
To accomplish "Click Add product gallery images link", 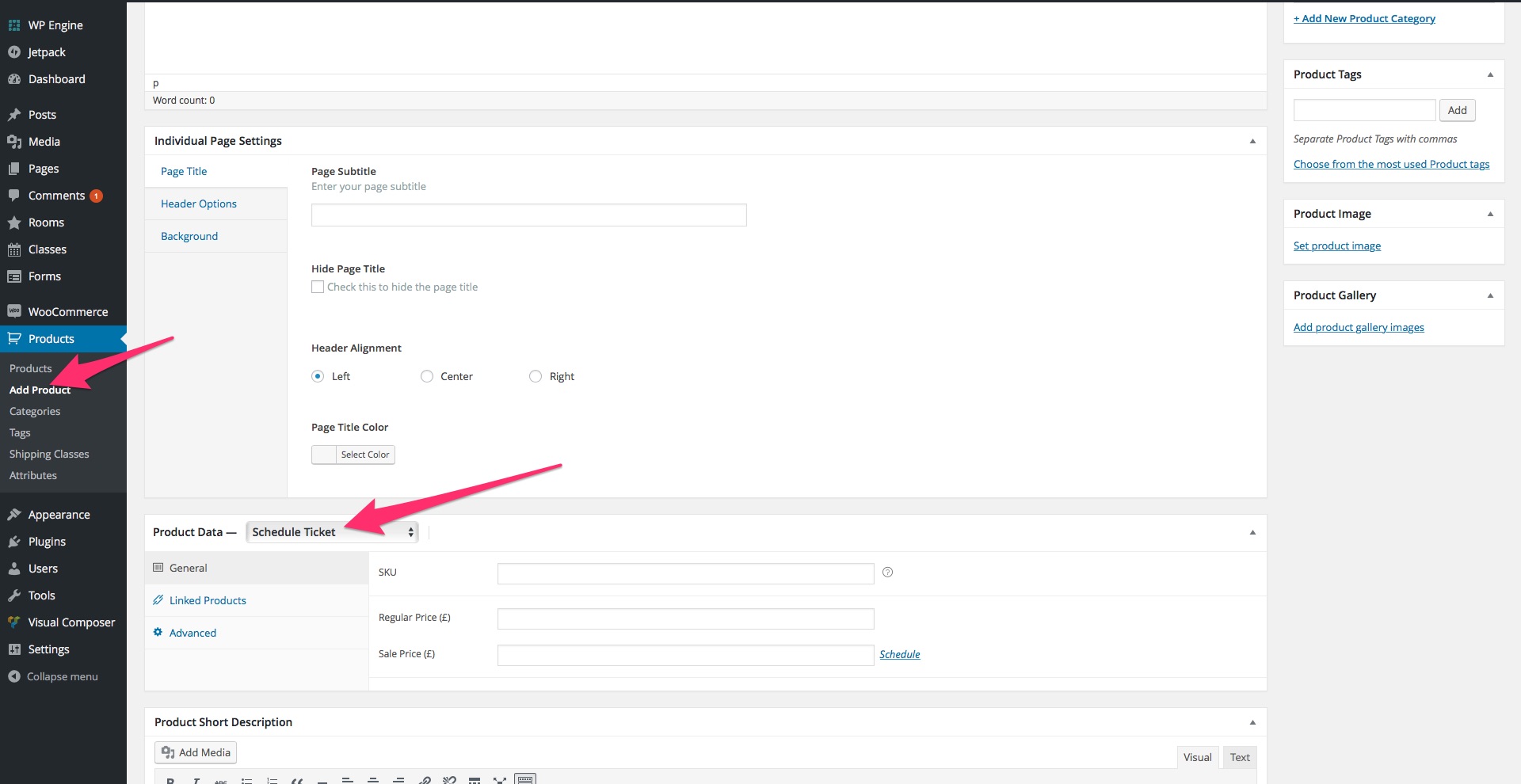I will click(1359, 327).
